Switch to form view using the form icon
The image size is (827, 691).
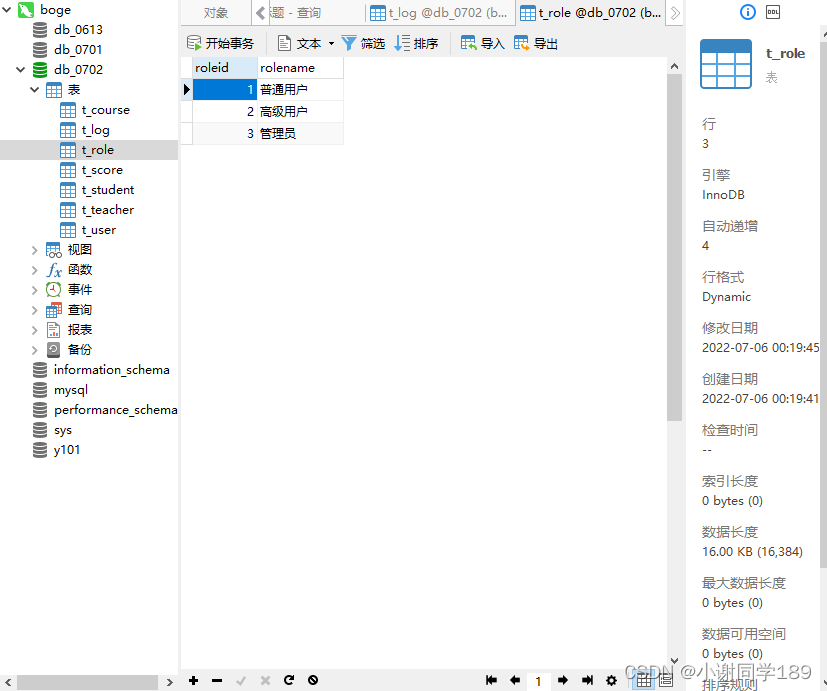click(663, 680)
